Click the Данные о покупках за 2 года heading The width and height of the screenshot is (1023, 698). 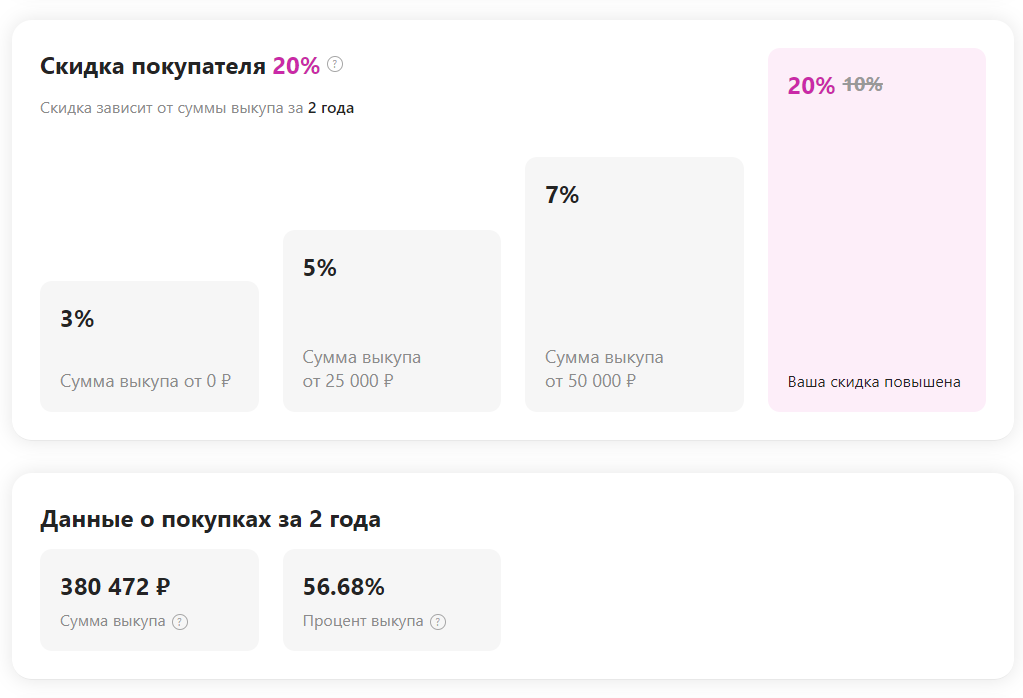[210, 520]
